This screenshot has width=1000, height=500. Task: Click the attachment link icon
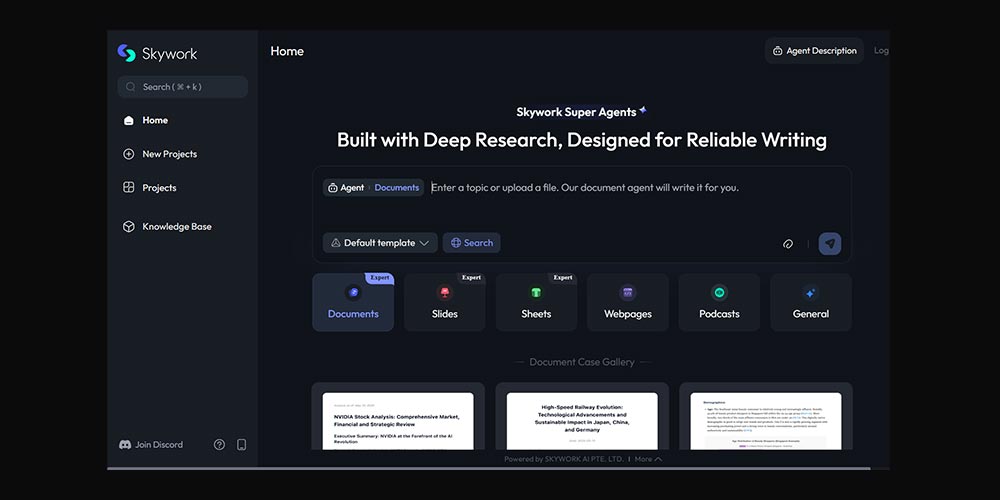click(x=788, y=244)
